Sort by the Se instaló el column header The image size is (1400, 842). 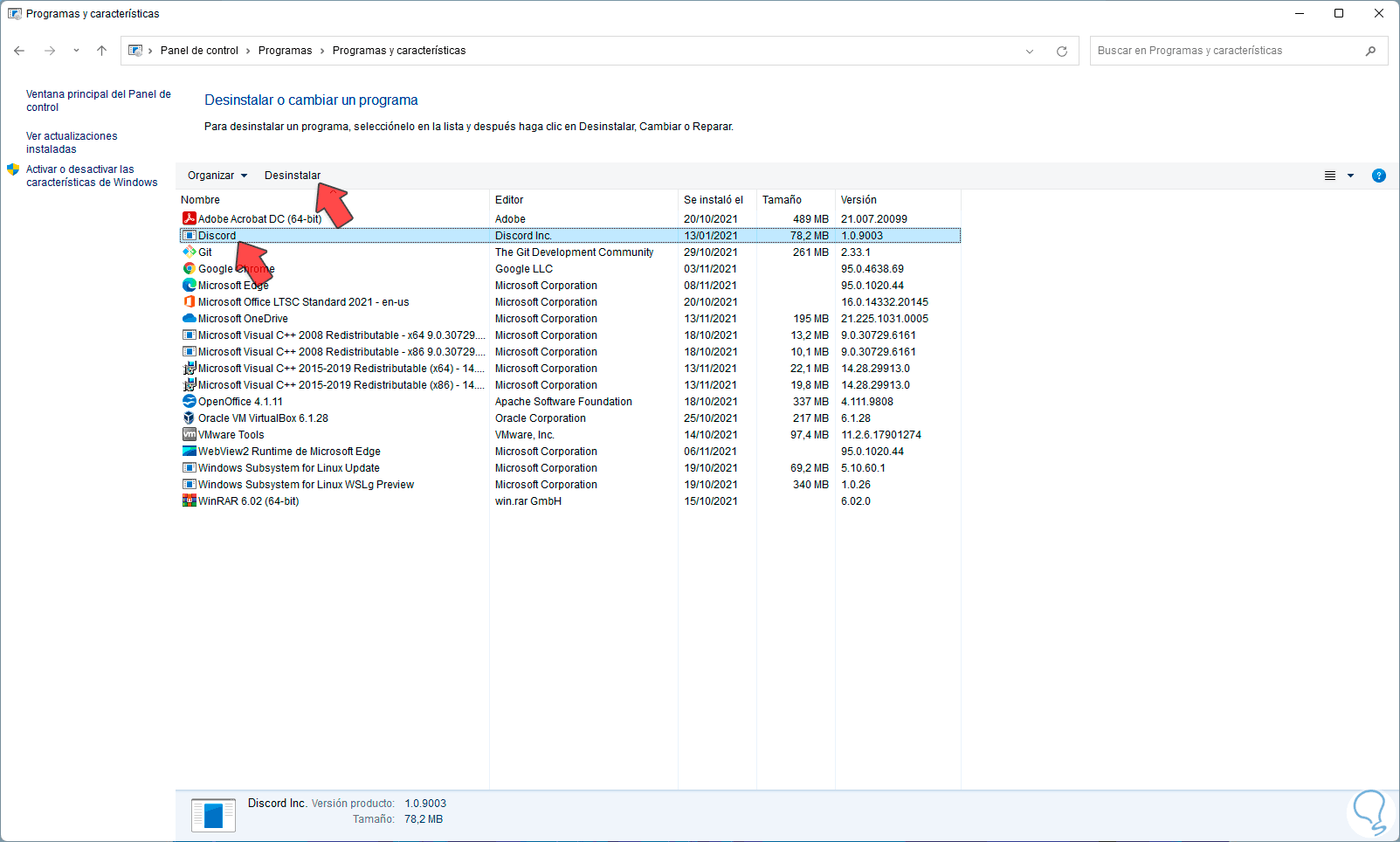coord(714,200)
